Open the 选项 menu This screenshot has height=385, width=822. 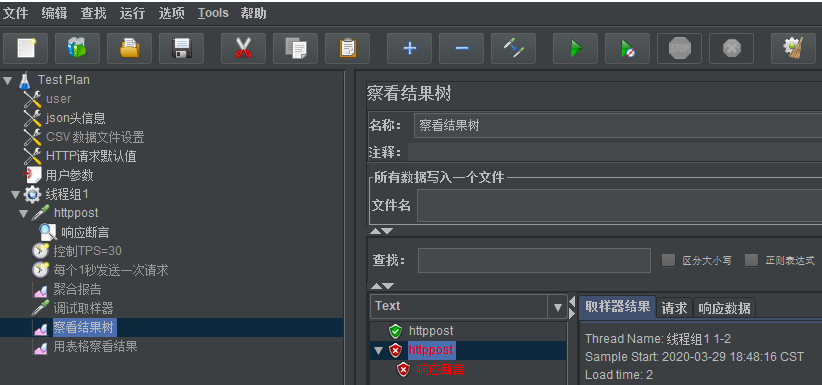coord(171,14)
